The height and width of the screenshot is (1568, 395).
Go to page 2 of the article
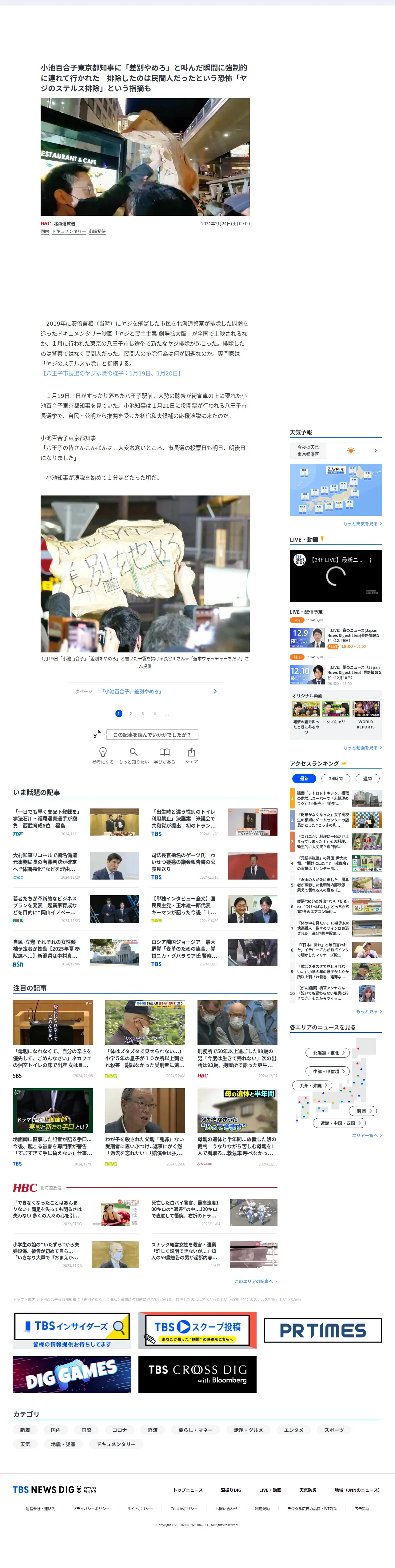point(130,713)
